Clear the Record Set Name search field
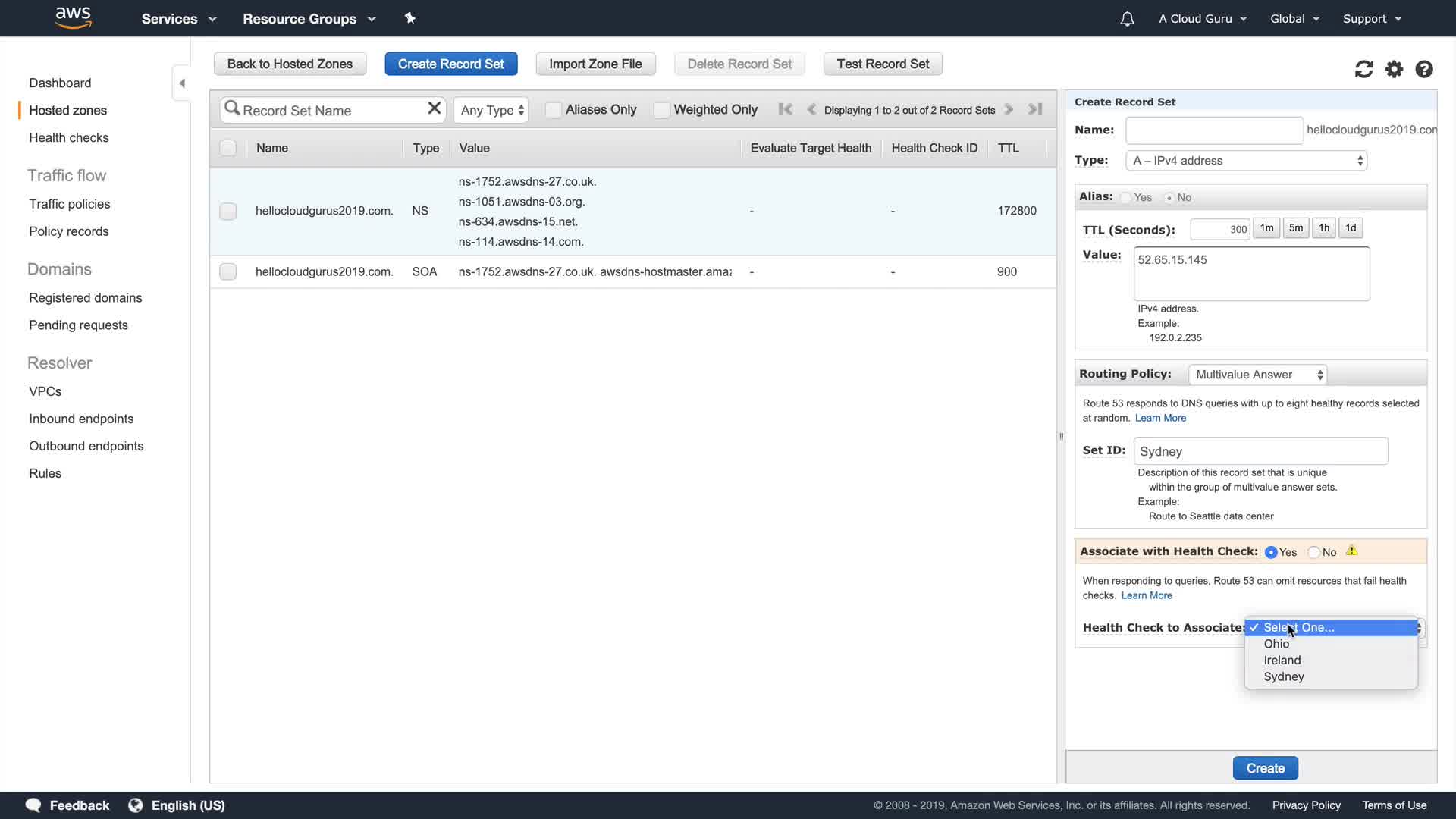Screen dimensions: 1456x819 [x=434, y=108]
